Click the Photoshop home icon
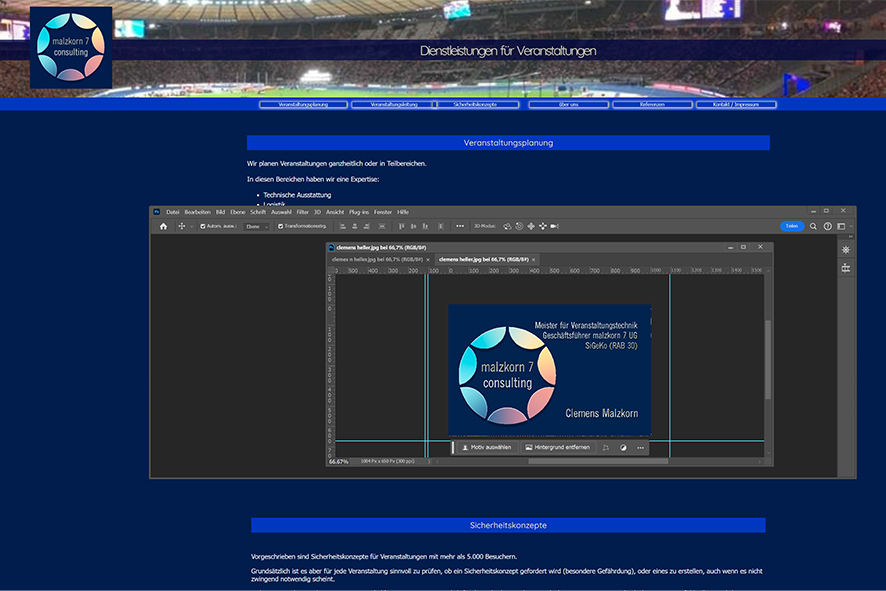 pyautogui.click(x=163, y=226)
